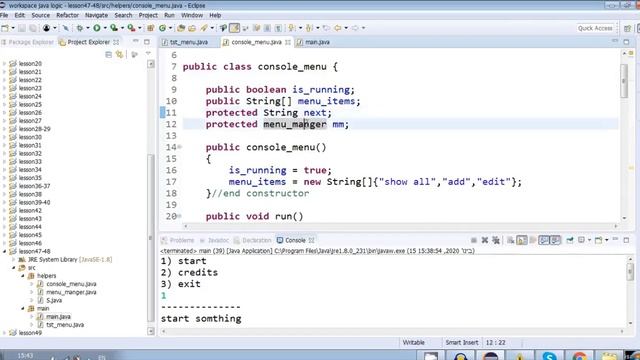This screenshot has height=360, width=640.
Task: Switch to the Problems tab
Action: pyautogui.click(x=178, y=240)
